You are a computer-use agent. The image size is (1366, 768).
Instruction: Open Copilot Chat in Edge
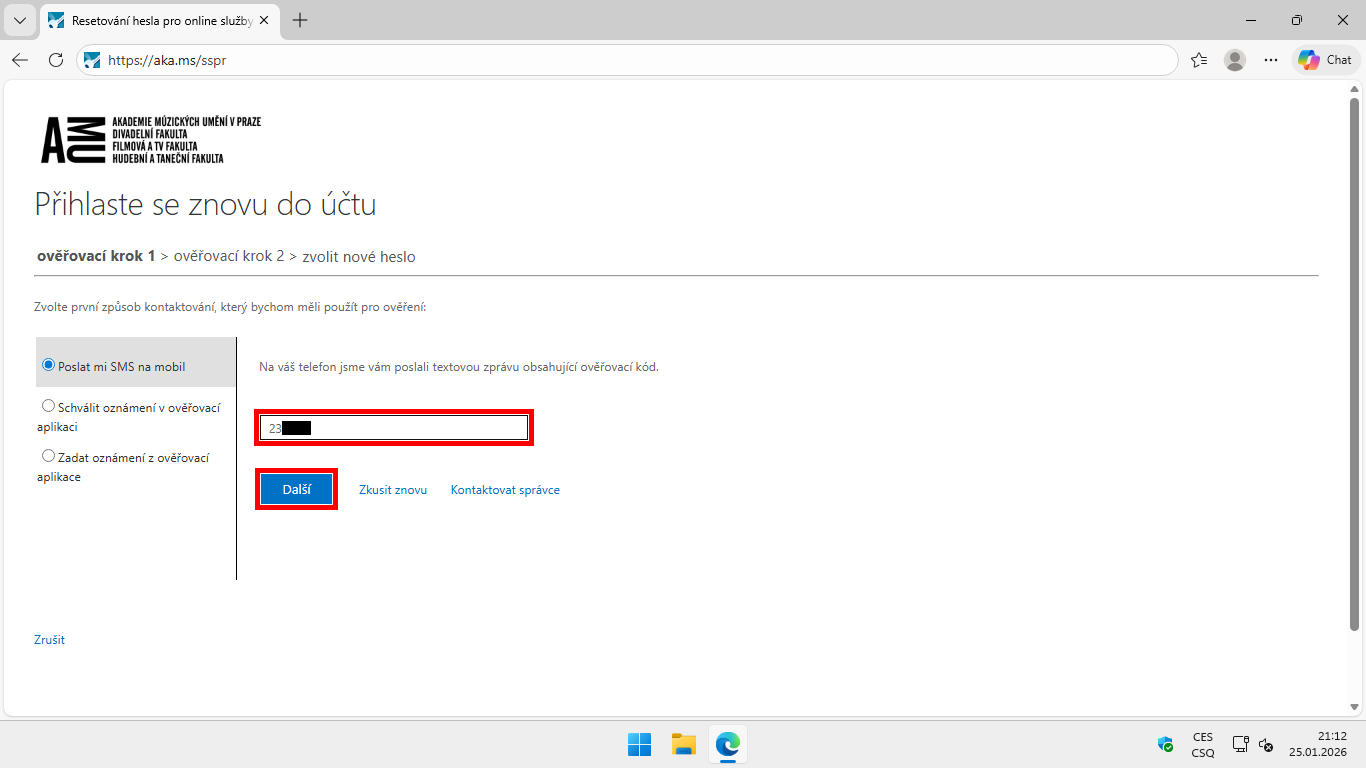[x=1325, y=60]
